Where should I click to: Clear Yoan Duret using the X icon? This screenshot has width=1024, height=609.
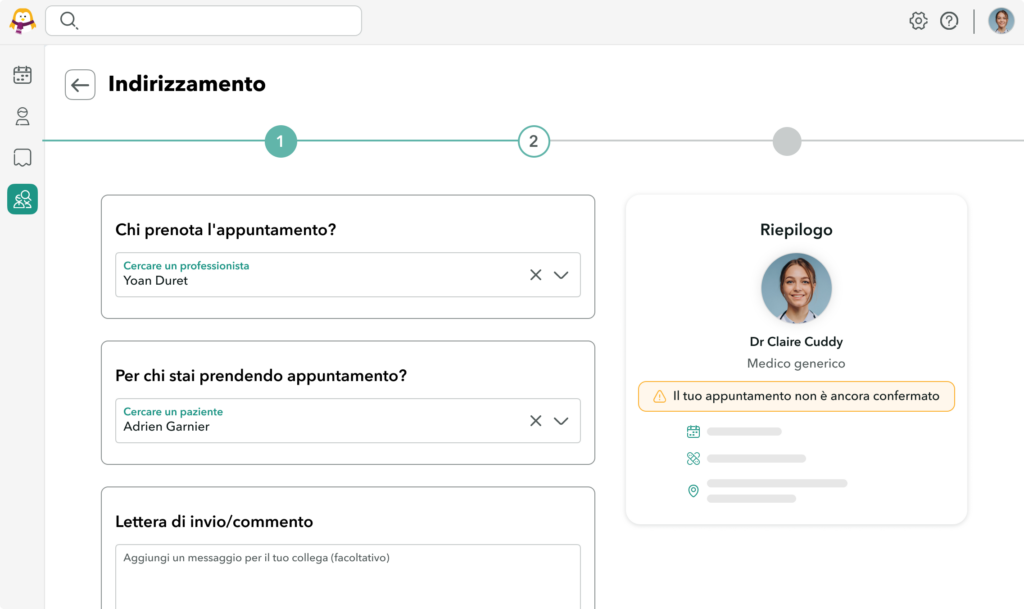(x=536, y=275)
